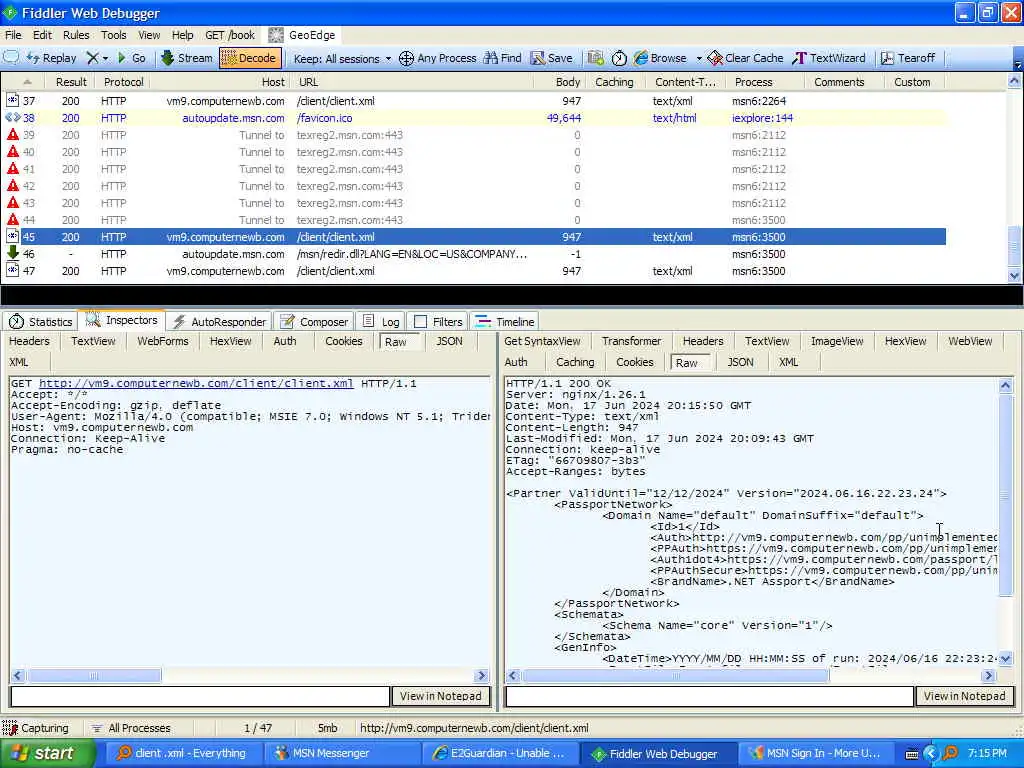Select request Cookies inspector tab
The width and height of the screenshot is (1024, 768).
click(344, 341)
